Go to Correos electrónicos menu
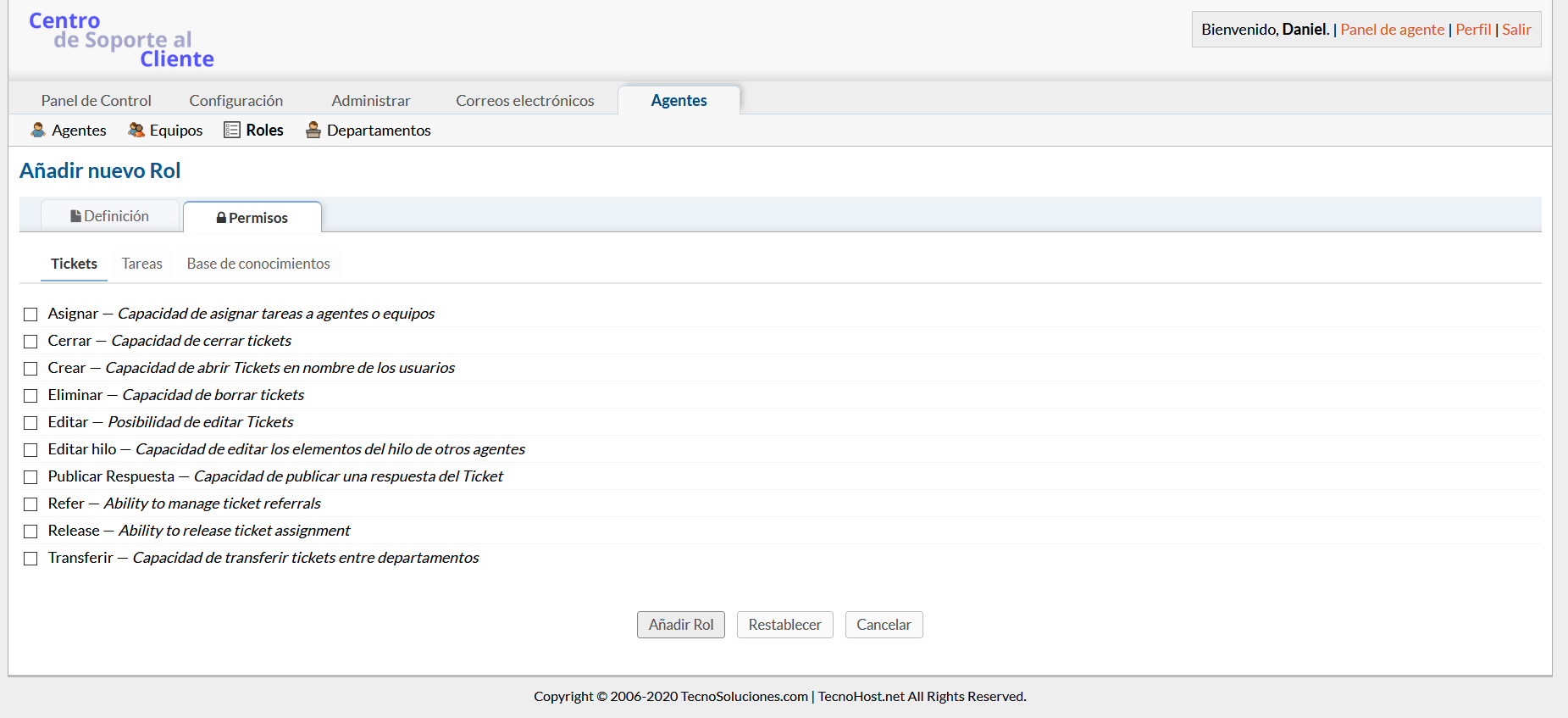The width and height of the screenshot is (1568, 718). pyautogui.click(x=524, y=100)
